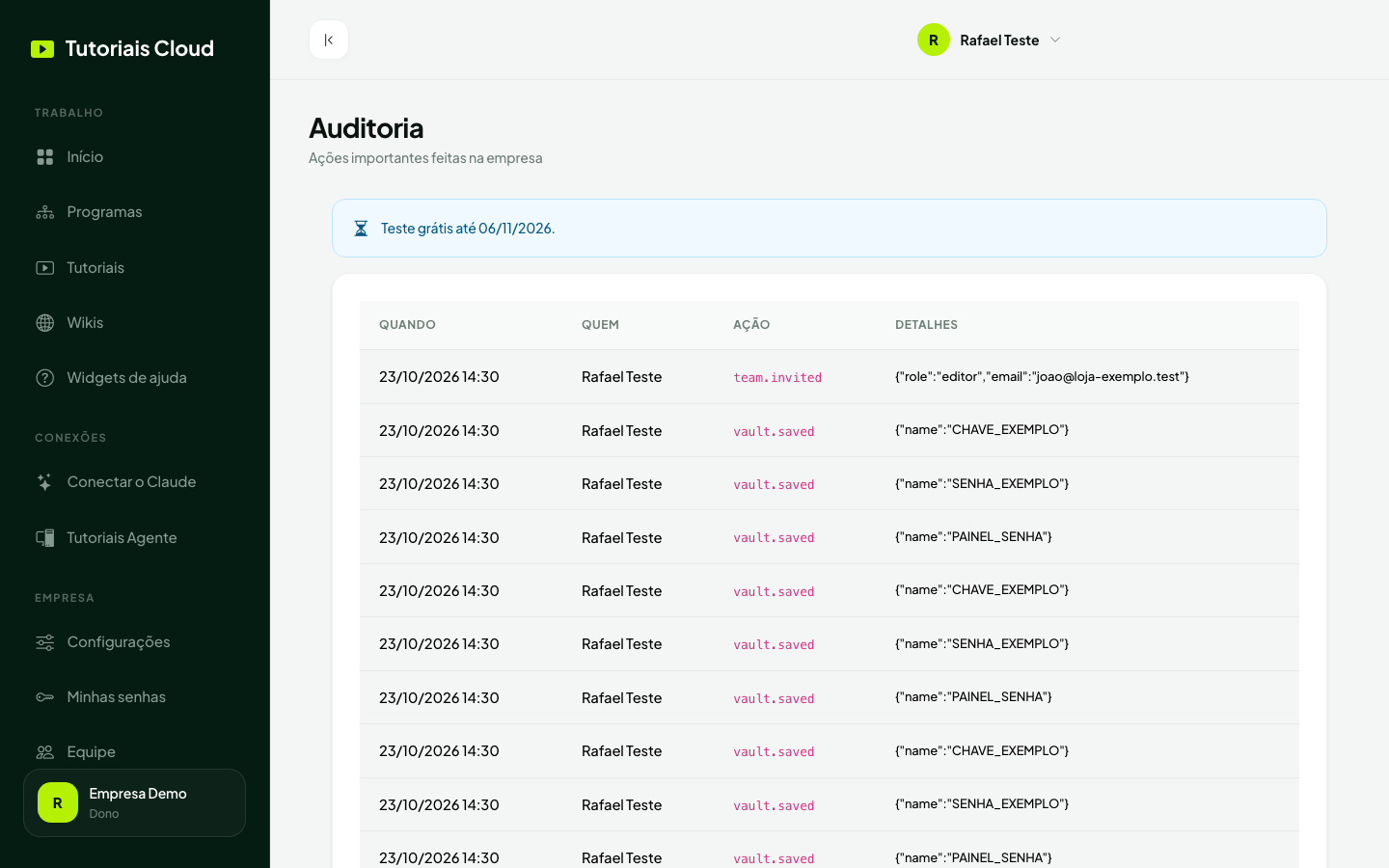Collapse the sidebar with the arrow button
The width and height of the screenshot is (1389, 868).
(x=329, y=40)
